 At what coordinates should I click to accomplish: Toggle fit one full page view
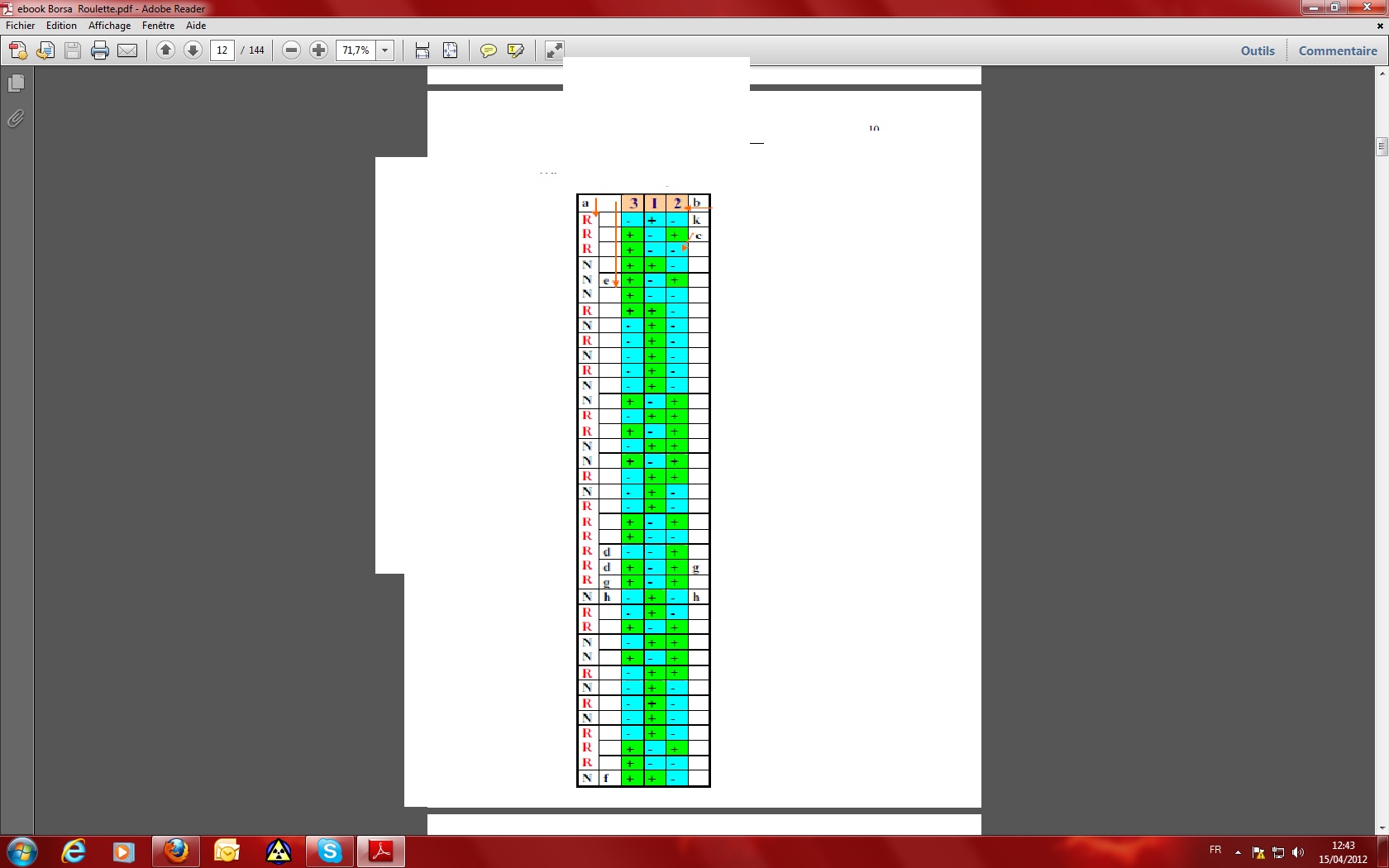point(450,50)
